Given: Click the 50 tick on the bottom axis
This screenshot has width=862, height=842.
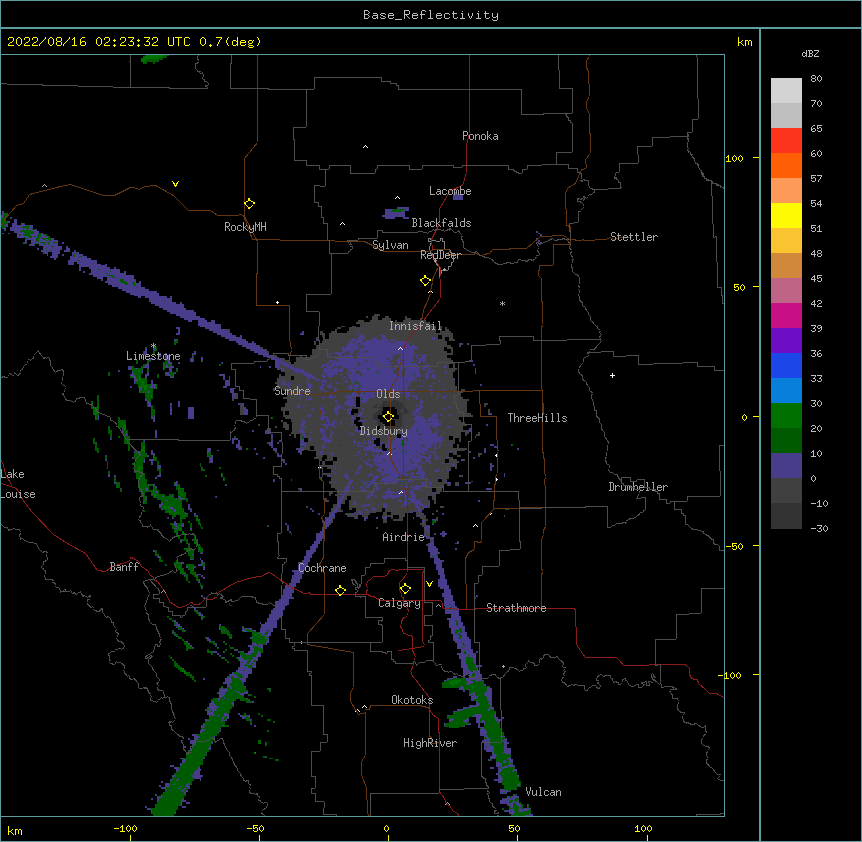Looking at the screenshot, I should coord(514,828).
